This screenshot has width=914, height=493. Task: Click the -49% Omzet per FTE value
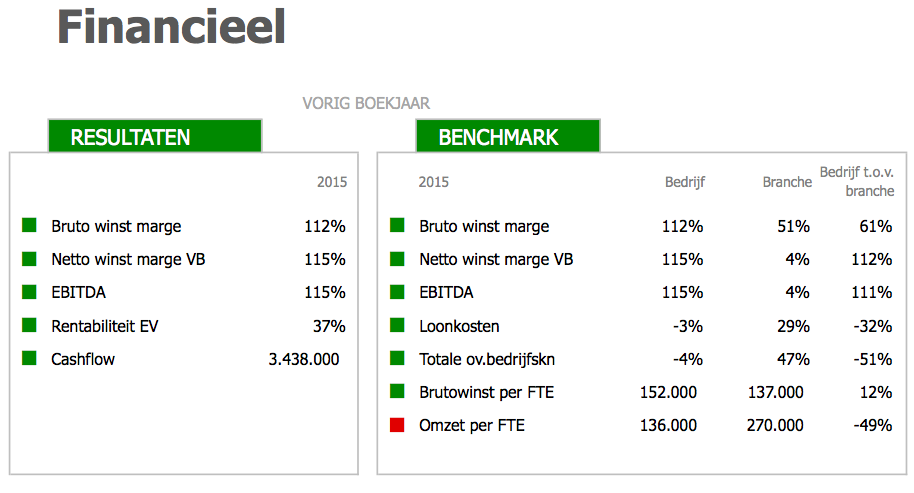[873, 425]
